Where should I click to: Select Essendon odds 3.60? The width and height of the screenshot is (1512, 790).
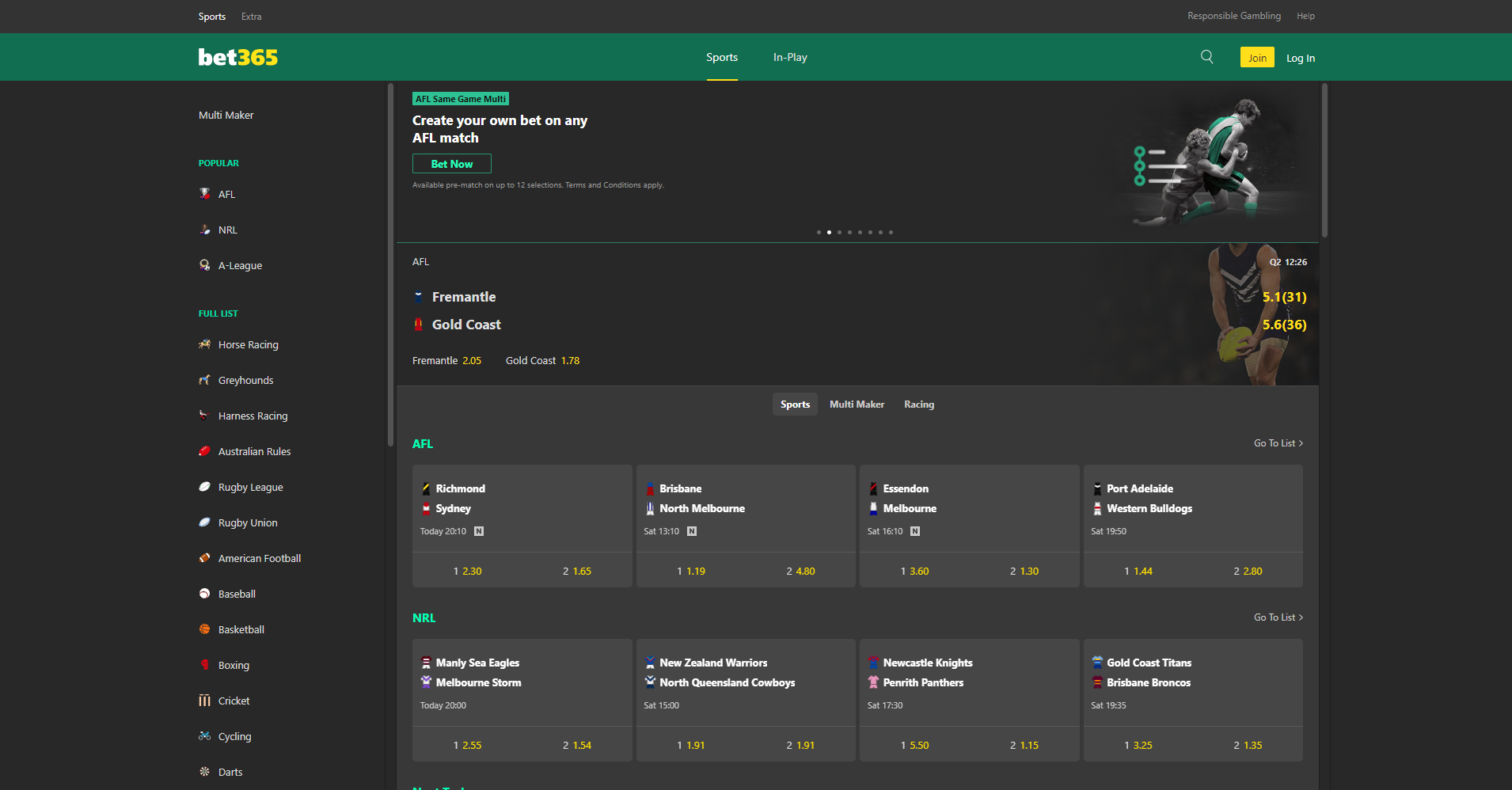click(914, 571)
